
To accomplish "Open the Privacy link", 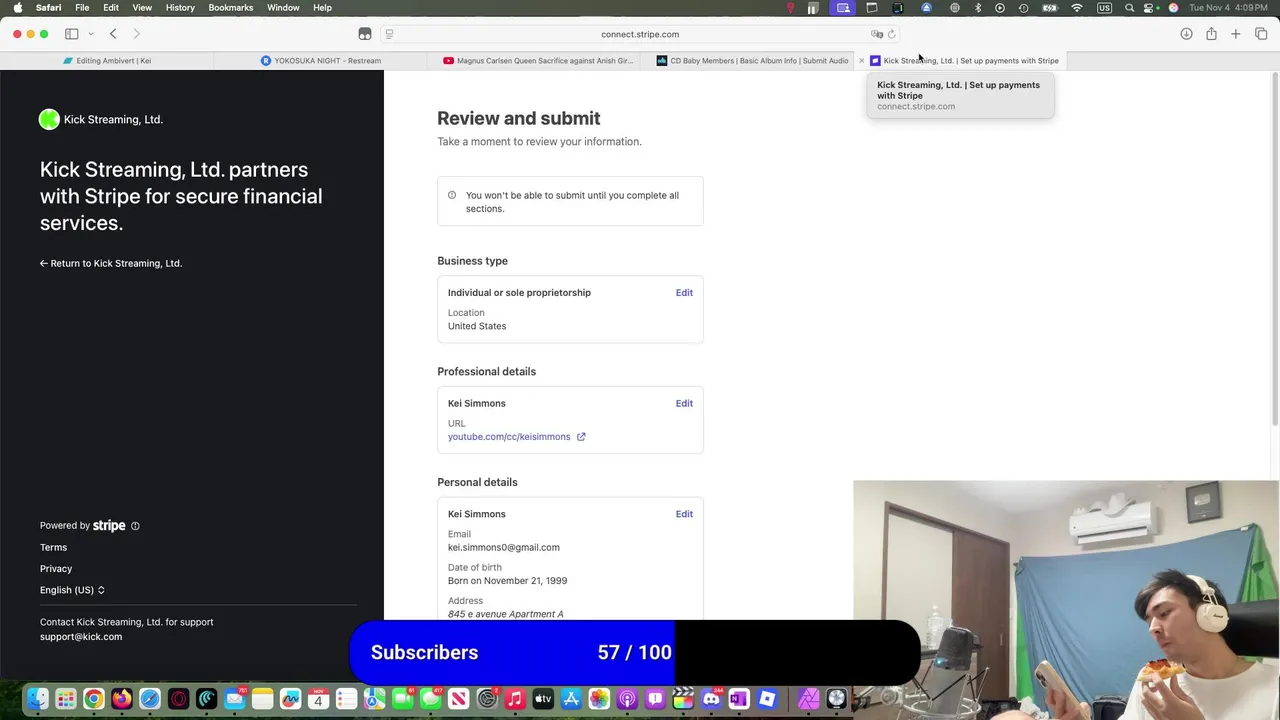I will point(56,569).
